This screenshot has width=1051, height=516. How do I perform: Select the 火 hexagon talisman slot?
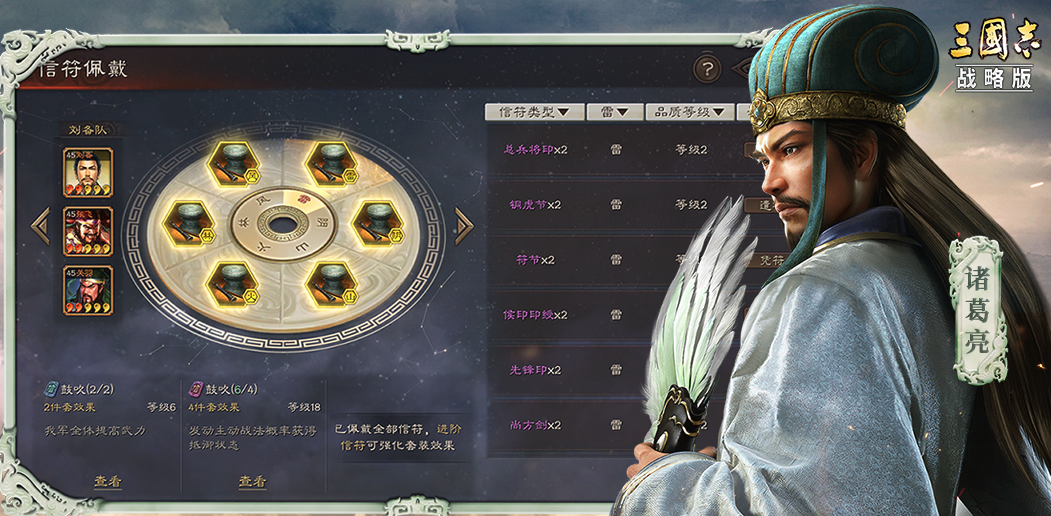(233, 285)
